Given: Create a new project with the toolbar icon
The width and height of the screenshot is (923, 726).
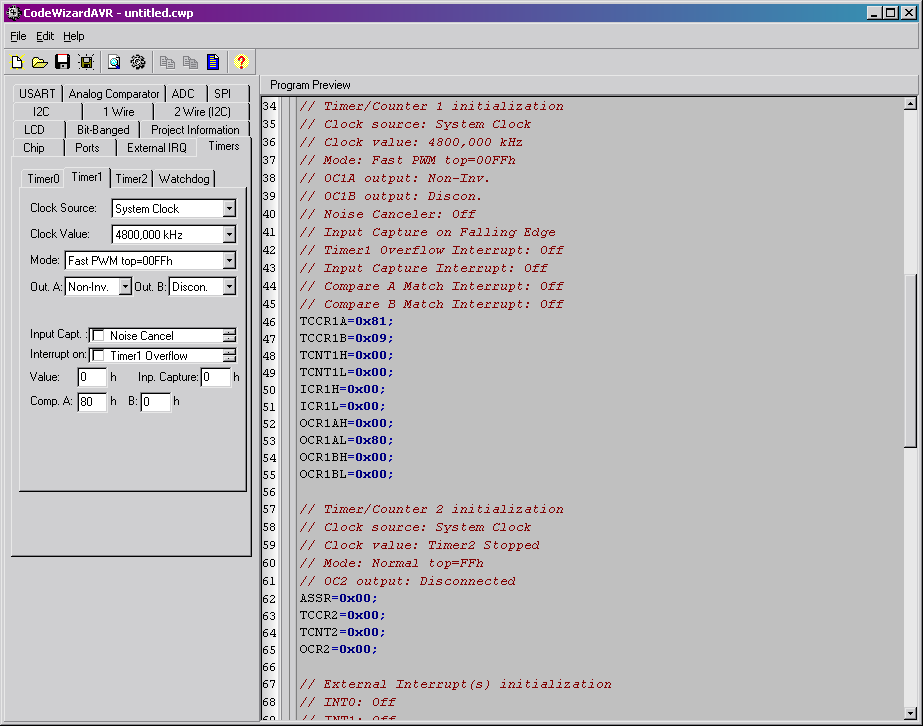Looking at the screenshot, I should 17,62.
